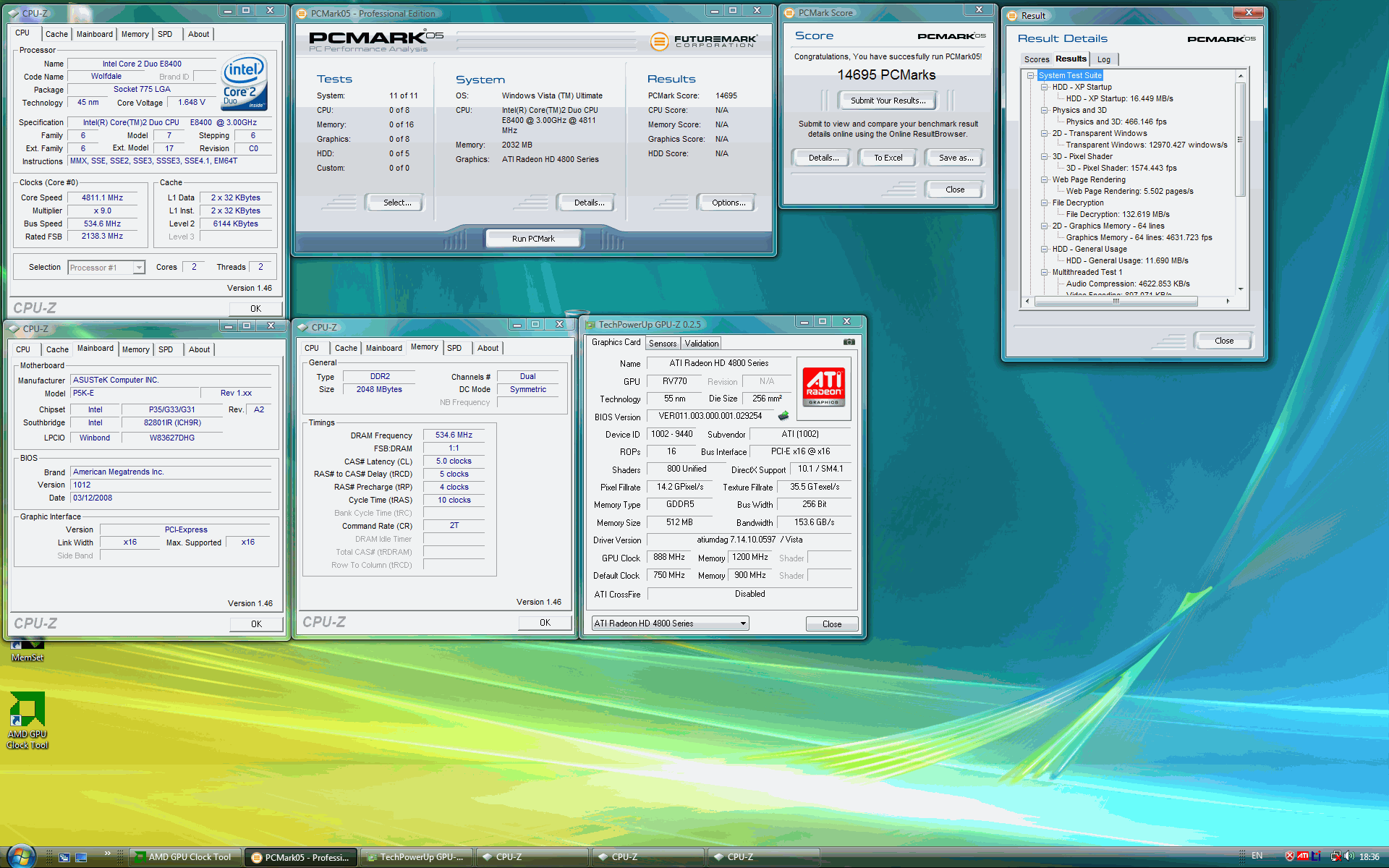The width and height of the screenshot is (1389, 868).
Task: Click the ATI Radeon Graphics logo in GPU-Z
Action: (823, 387)
